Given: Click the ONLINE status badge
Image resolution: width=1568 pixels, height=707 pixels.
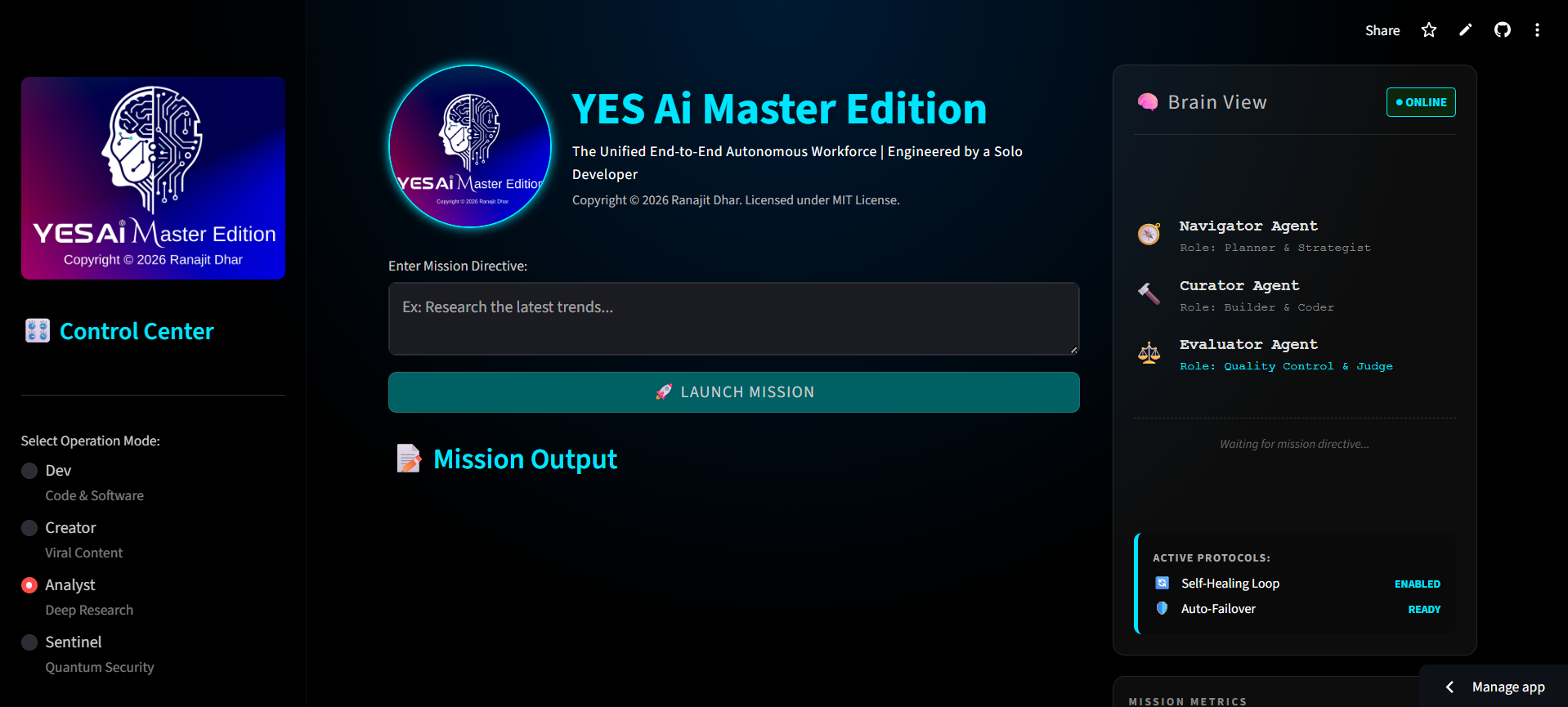Looking at the screenshot, I should pyautogui.click(x=1421, y=102).
